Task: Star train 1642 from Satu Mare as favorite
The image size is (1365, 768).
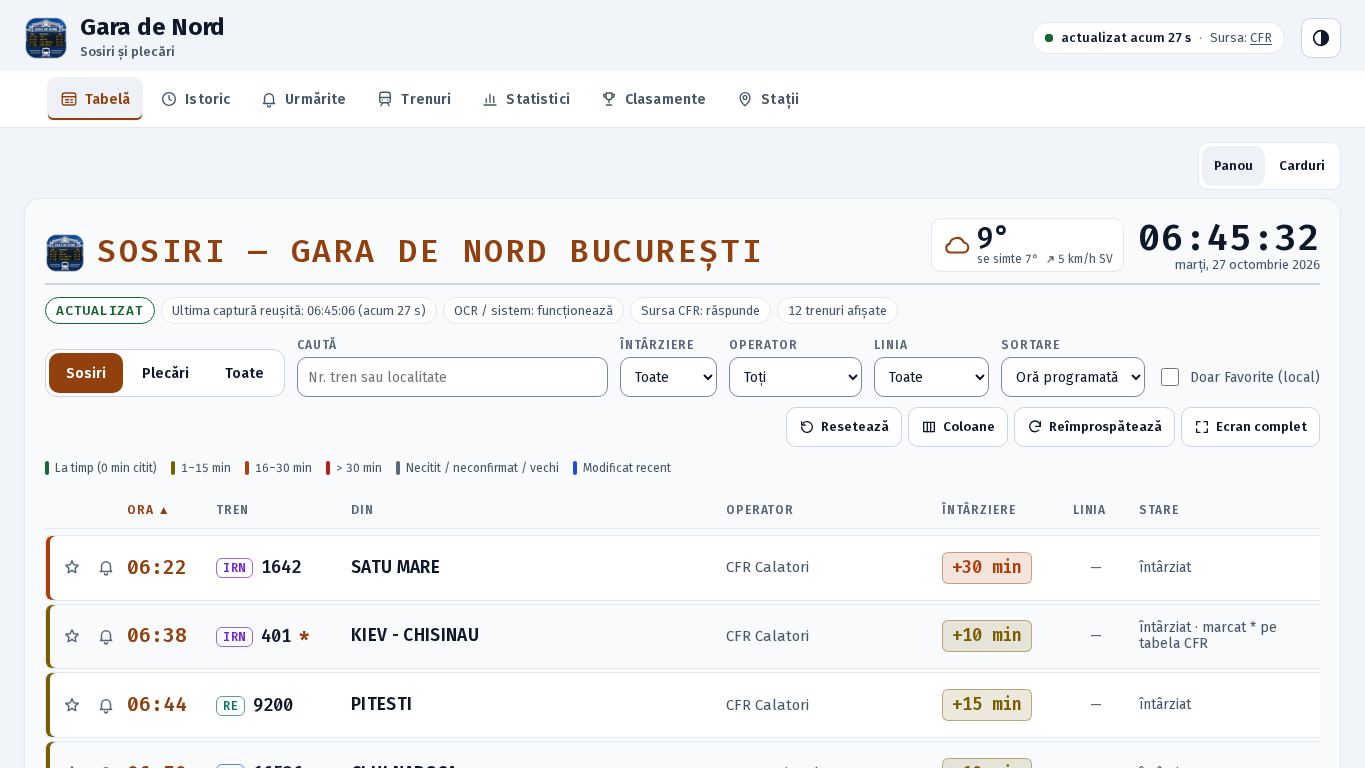Action: coord(72,567)
